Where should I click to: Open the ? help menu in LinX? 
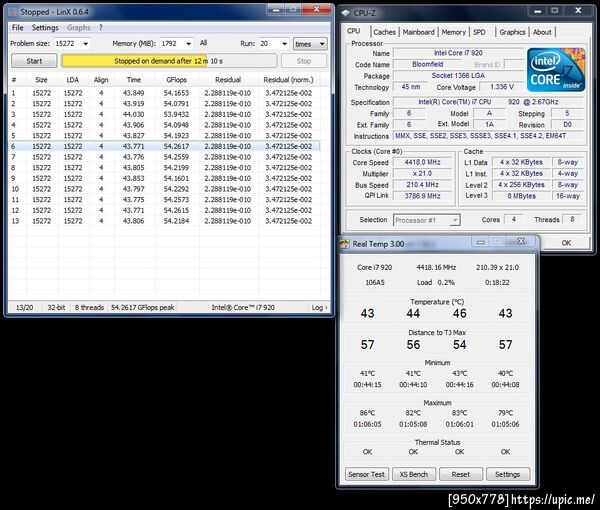[101, 28]
